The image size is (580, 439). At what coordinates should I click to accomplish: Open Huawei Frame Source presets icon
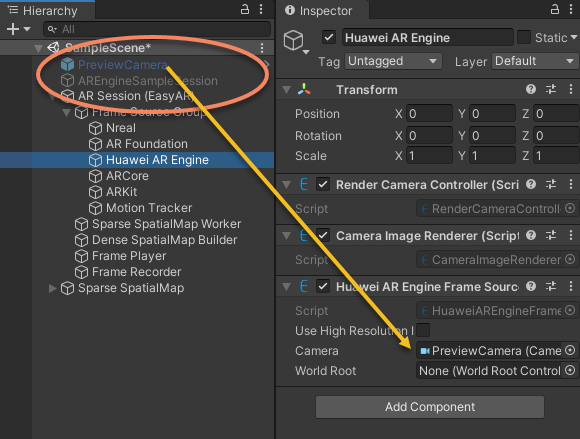pyautogui.click(x=551, y=286)
